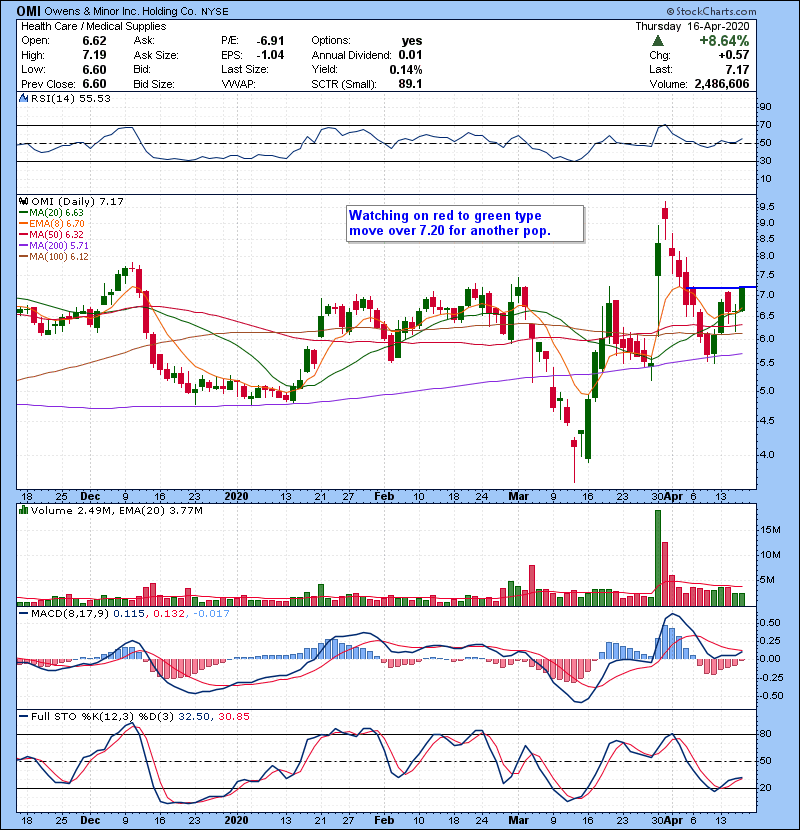Viewport: 800px width, 830px height.
Task: Click the RSI(14) 55.53 label
Action: pyautogui.click(x=70, y=98)
